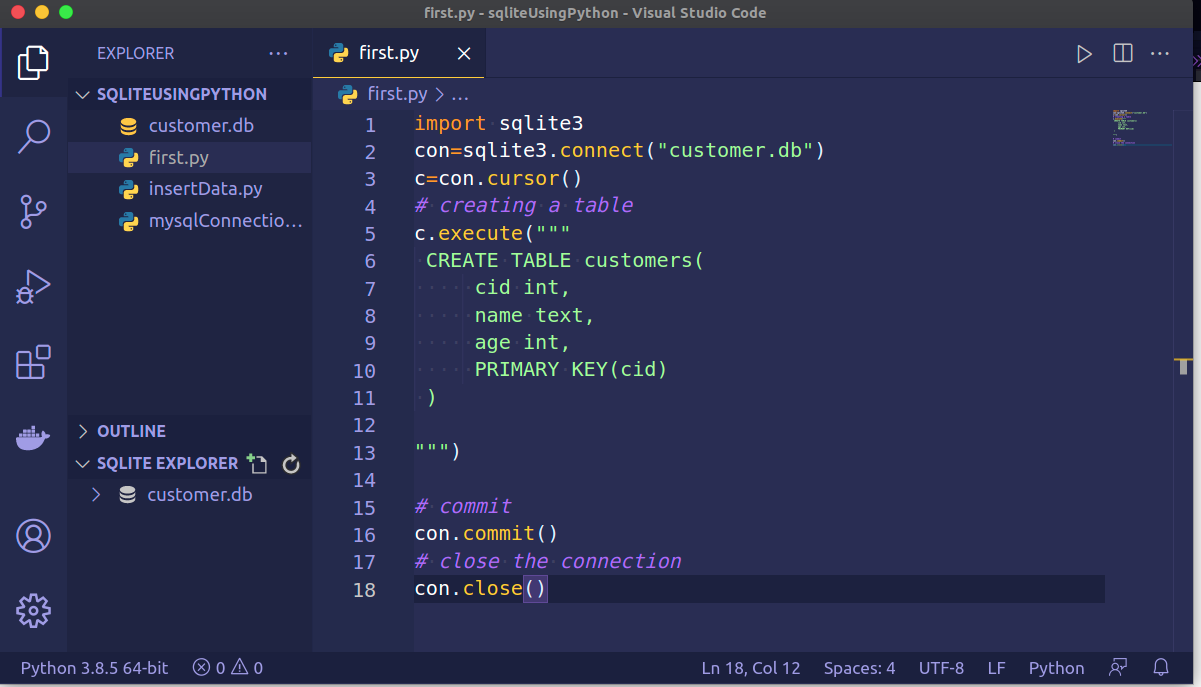Open the Manage gear menu
Viewport: 1201px width, 687px height.
click(x=33, y=610)
